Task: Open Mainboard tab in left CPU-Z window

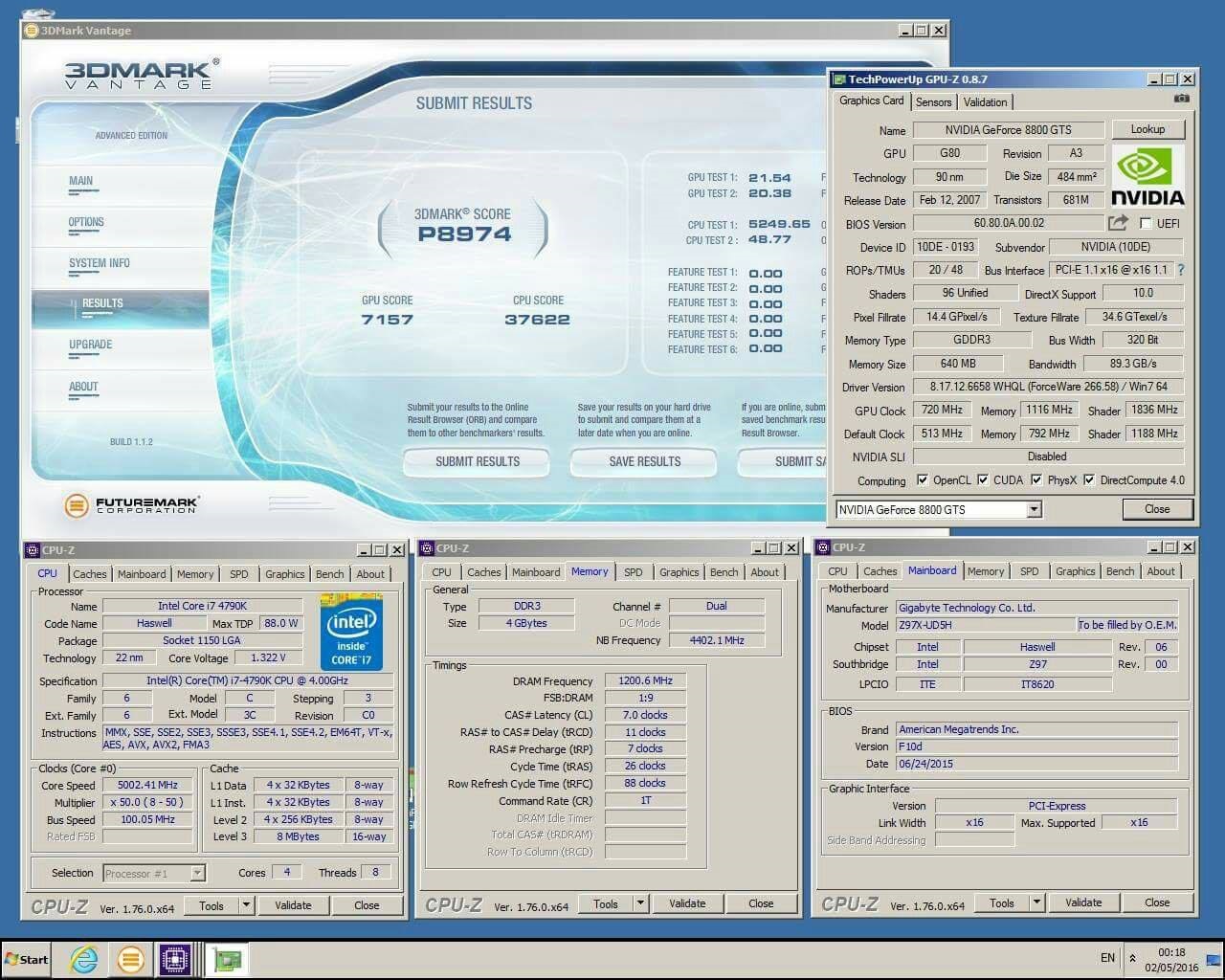Action: (142, 574)
